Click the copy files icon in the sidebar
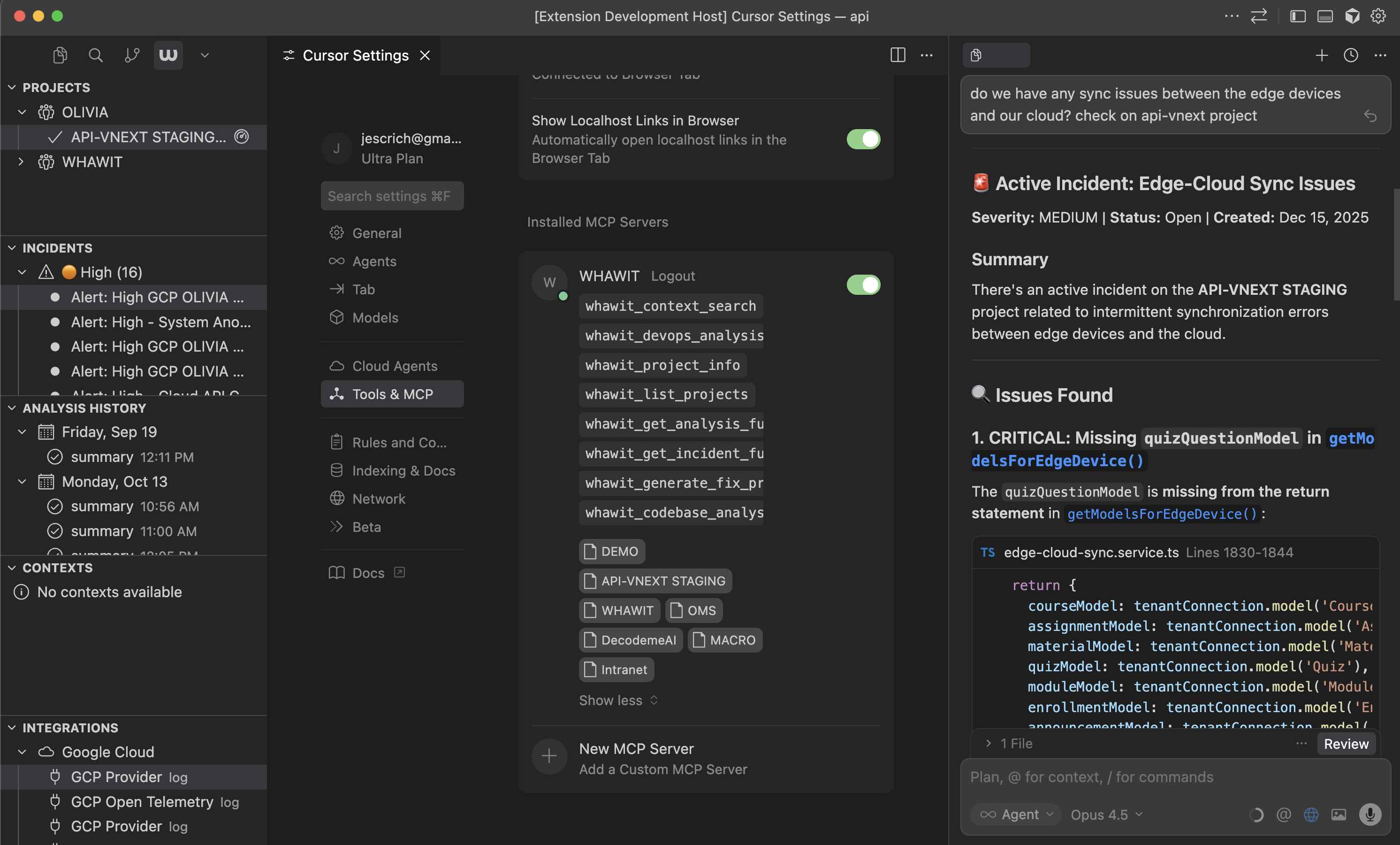 (60, 55)
